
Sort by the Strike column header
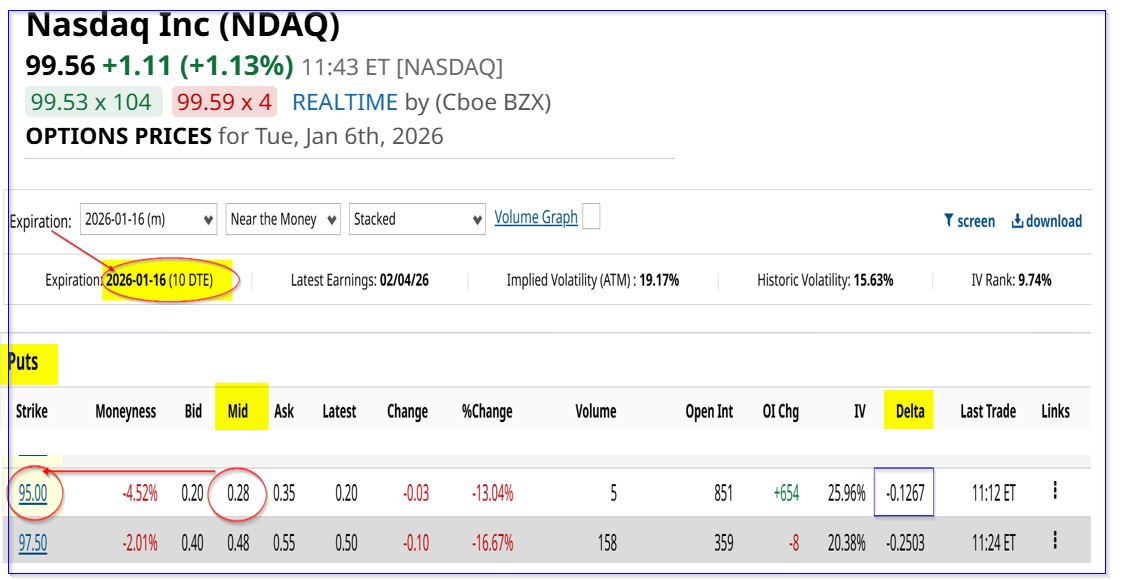click(x=32, y=411)
